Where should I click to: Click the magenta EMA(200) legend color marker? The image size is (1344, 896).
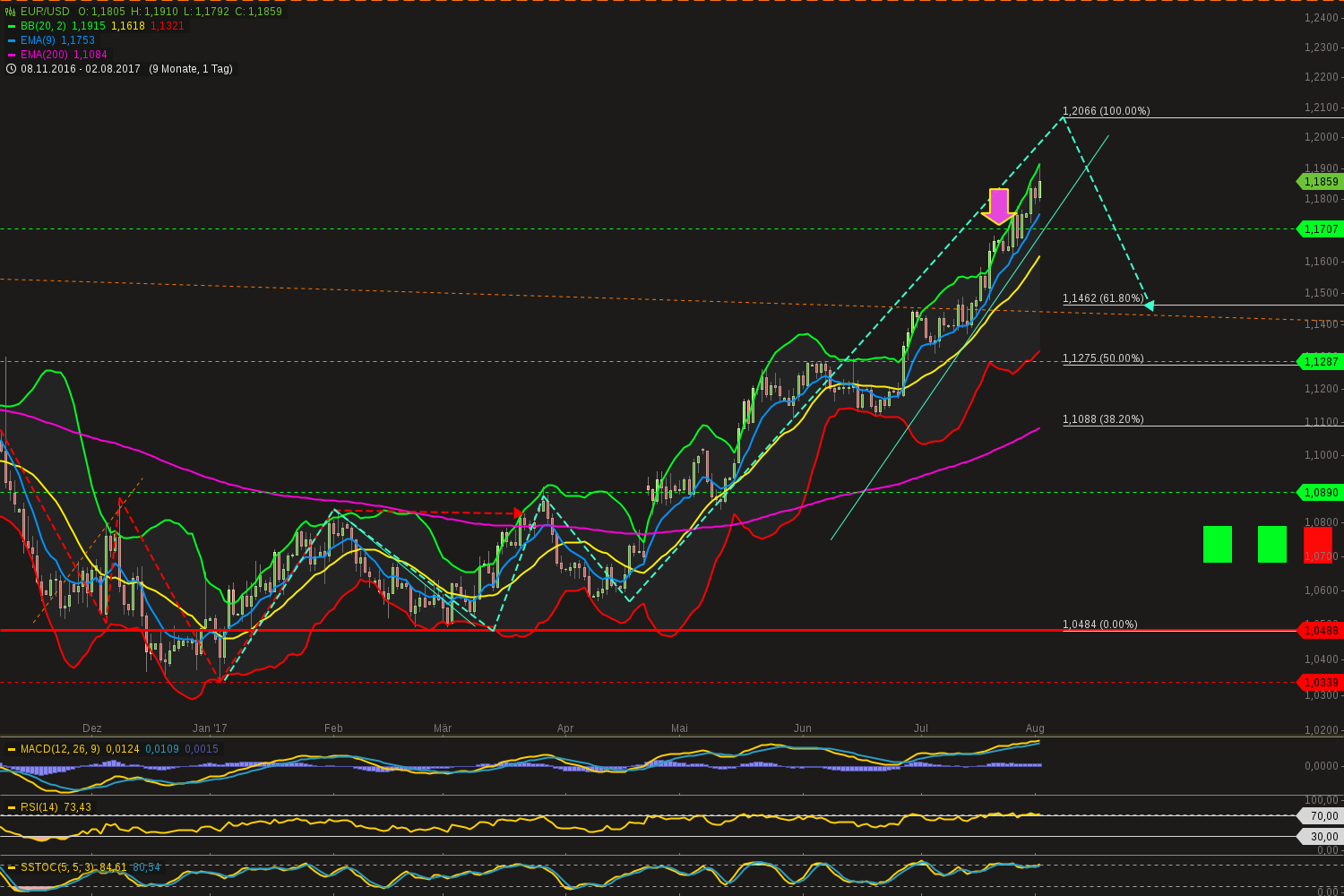[x=11, y=55]
